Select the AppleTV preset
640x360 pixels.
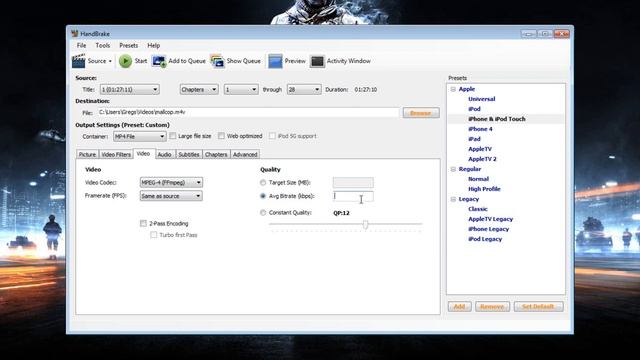[480, 149]
